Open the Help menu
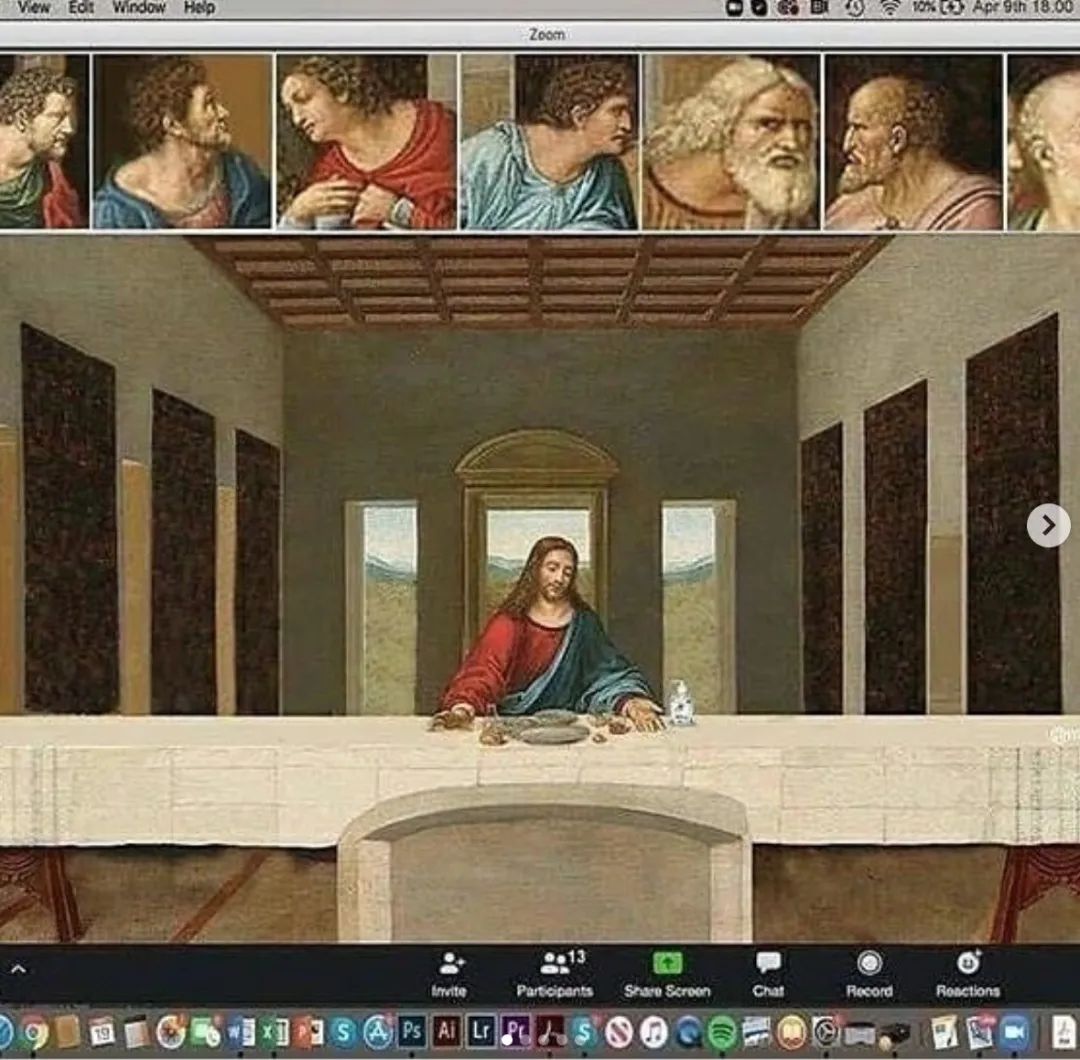Viewport: 1080px width, 1060px height. click(x=199, y=8)
